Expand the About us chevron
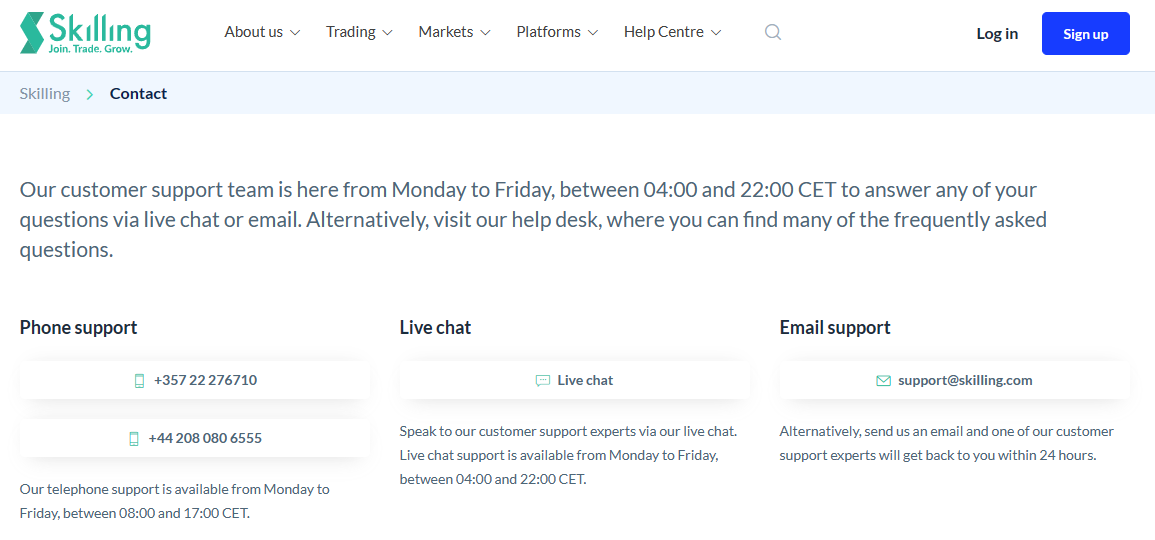 pyautogui.click(x=295, y=32)
